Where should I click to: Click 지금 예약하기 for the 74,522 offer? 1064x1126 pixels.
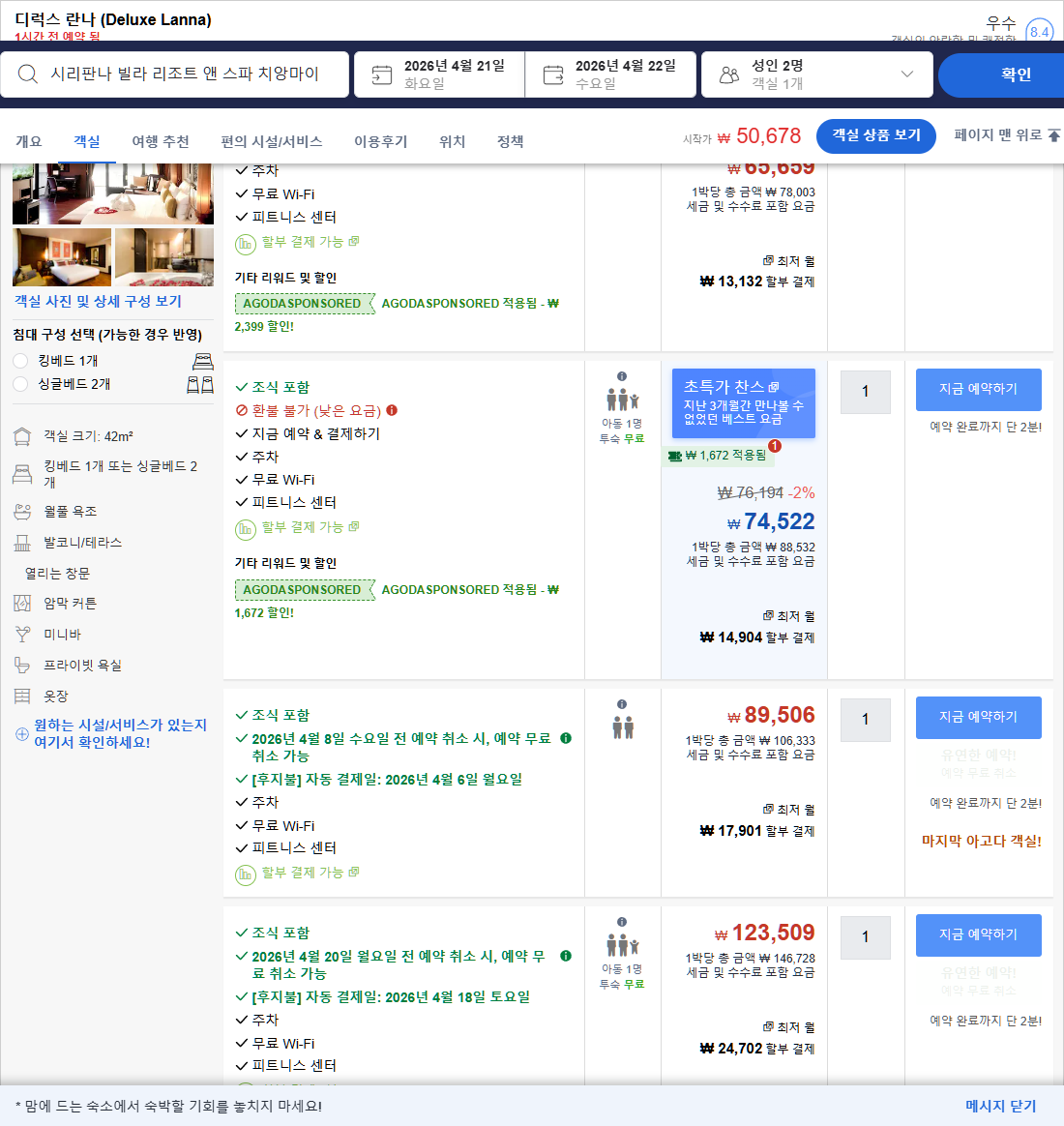(979, 389)
